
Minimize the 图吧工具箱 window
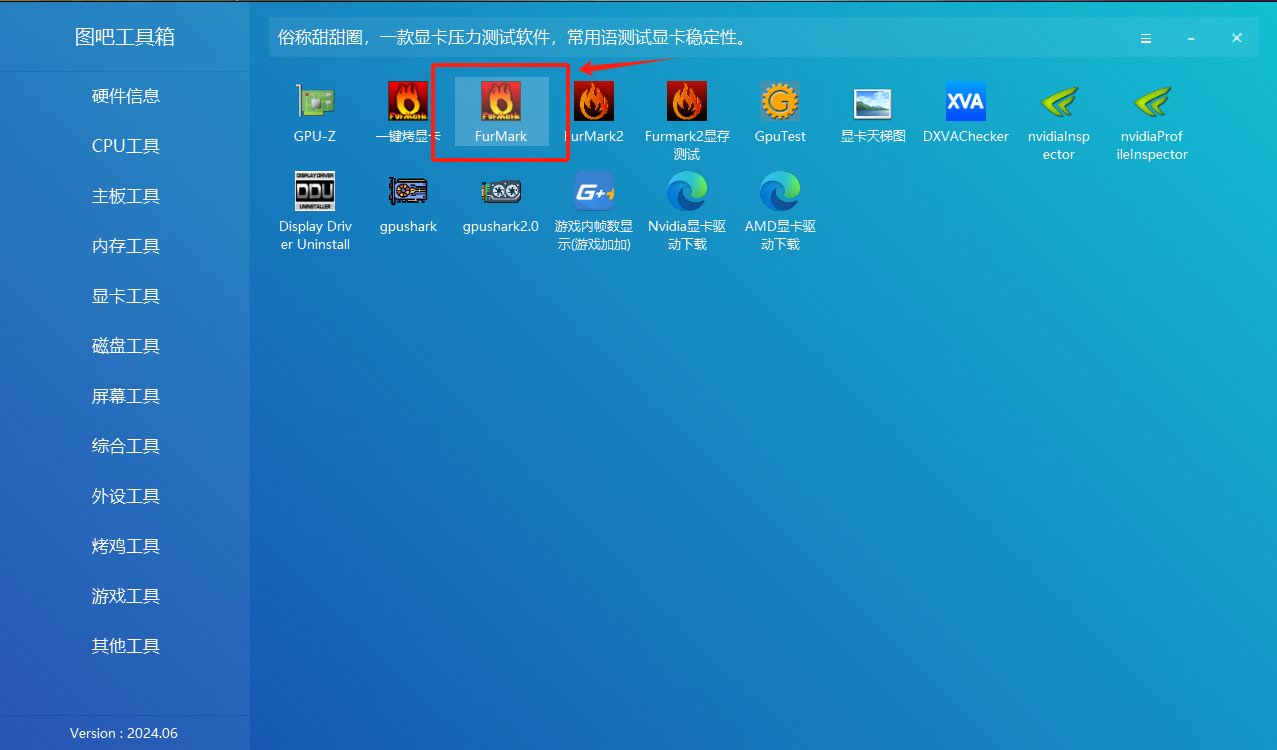[1191, 38]
